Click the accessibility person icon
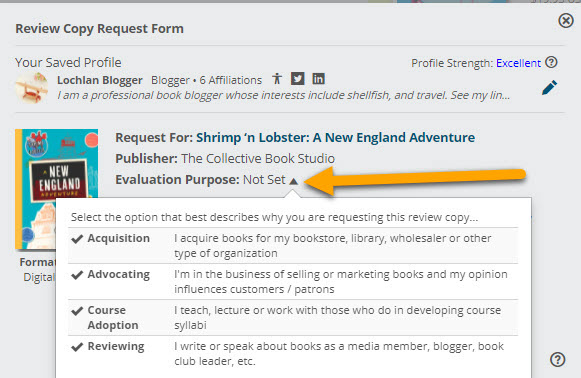581x378 pixels. click(277, 79)
